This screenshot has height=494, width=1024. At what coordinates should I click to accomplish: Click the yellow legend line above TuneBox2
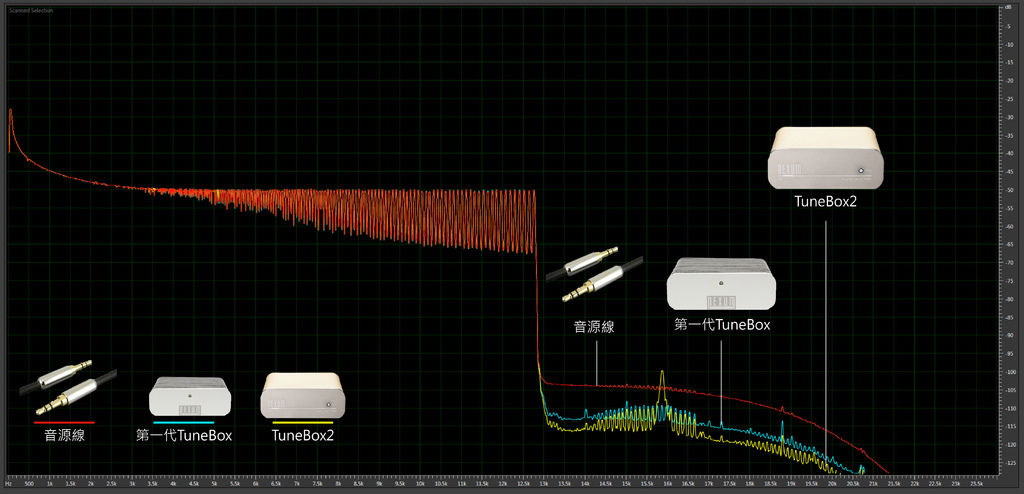302,423
